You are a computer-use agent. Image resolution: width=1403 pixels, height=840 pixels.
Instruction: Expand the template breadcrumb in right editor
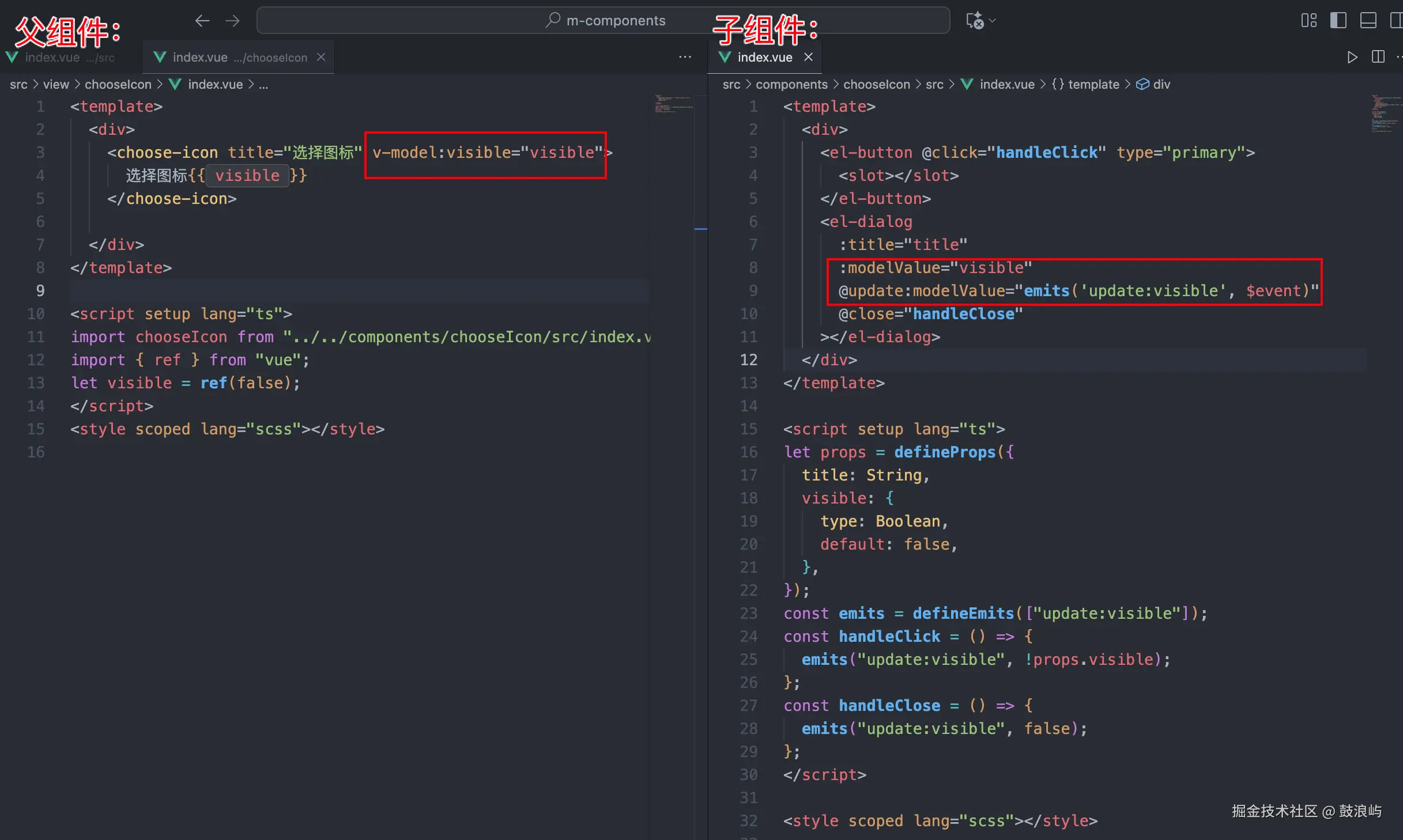tap(1093, 85)
